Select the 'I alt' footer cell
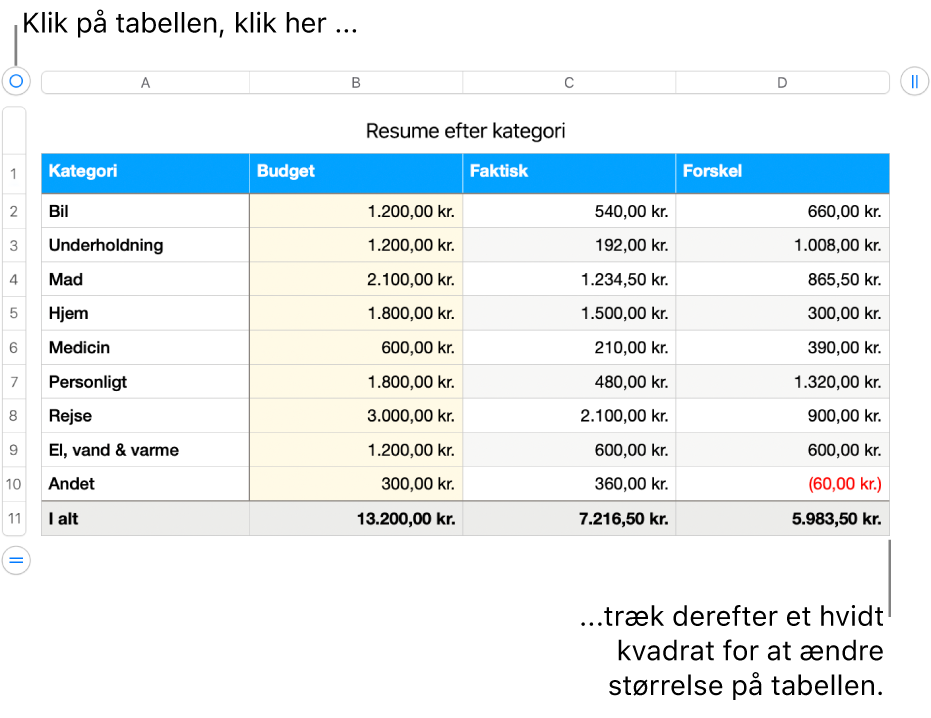Viewport: 931px width, 718px height. coord(145,518)
